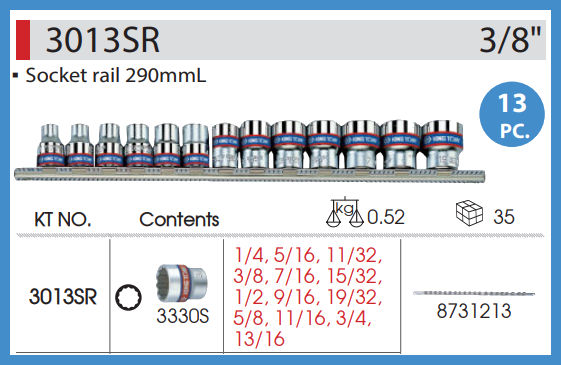This screenshot has width=561, height=365.
Task: Click the 12-point socket outline icon
Action: click(x=128, y=297)
